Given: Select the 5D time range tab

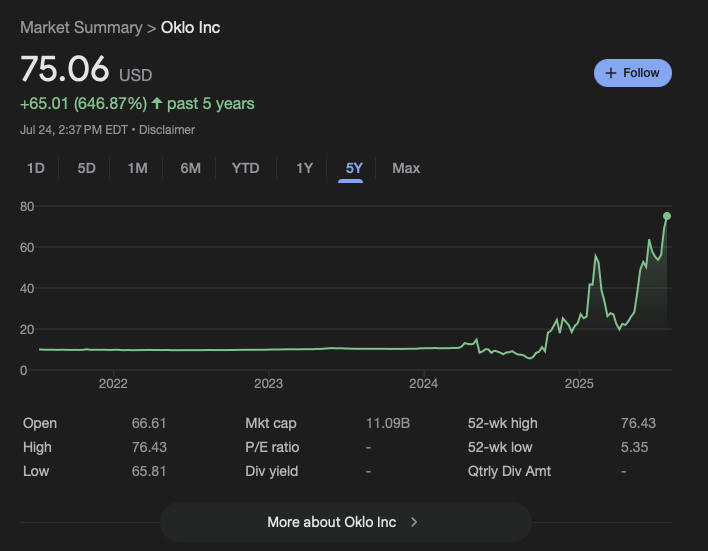Looking at the screenshot, I should 86,168.
